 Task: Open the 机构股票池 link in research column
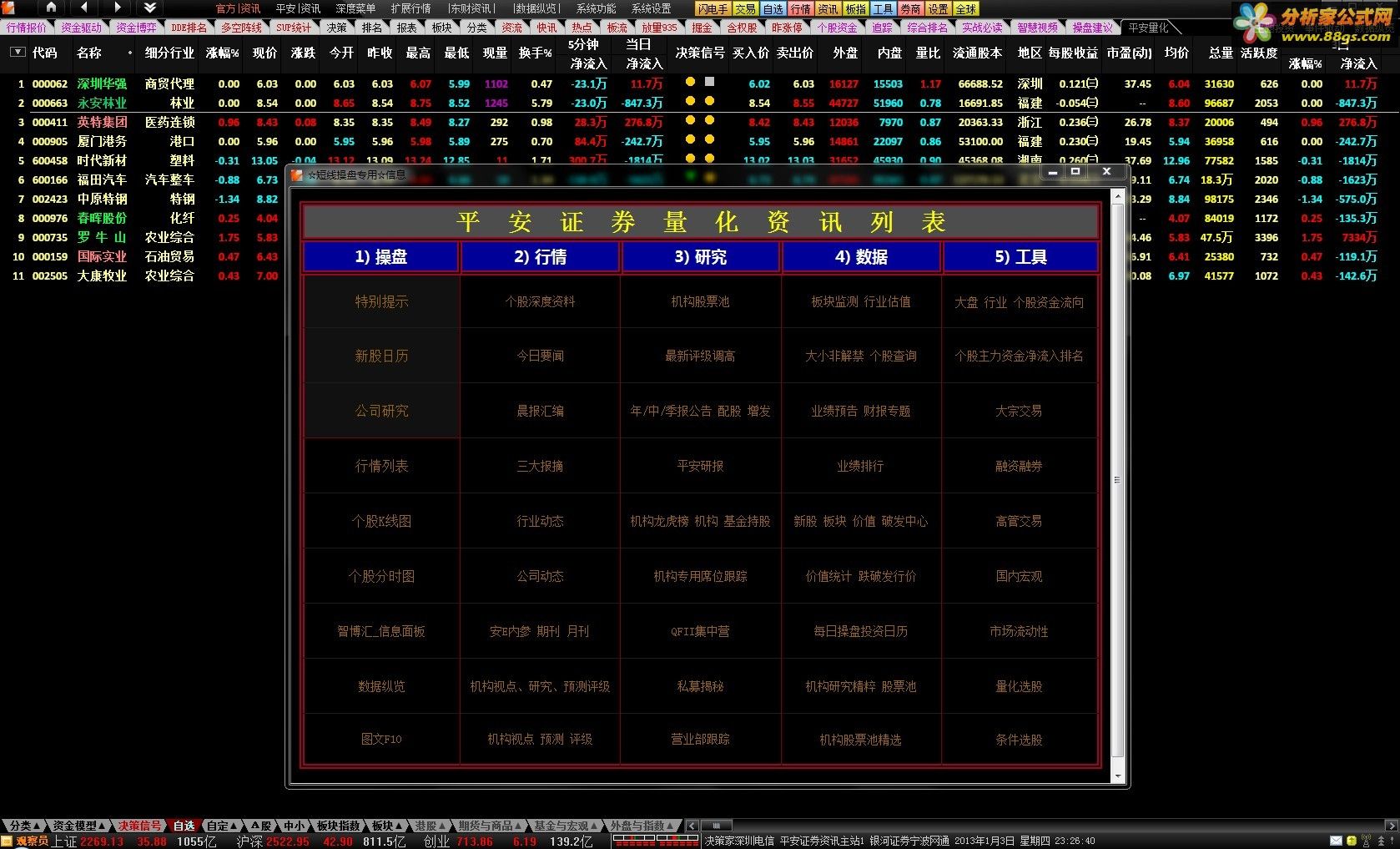tap(700, 301)
